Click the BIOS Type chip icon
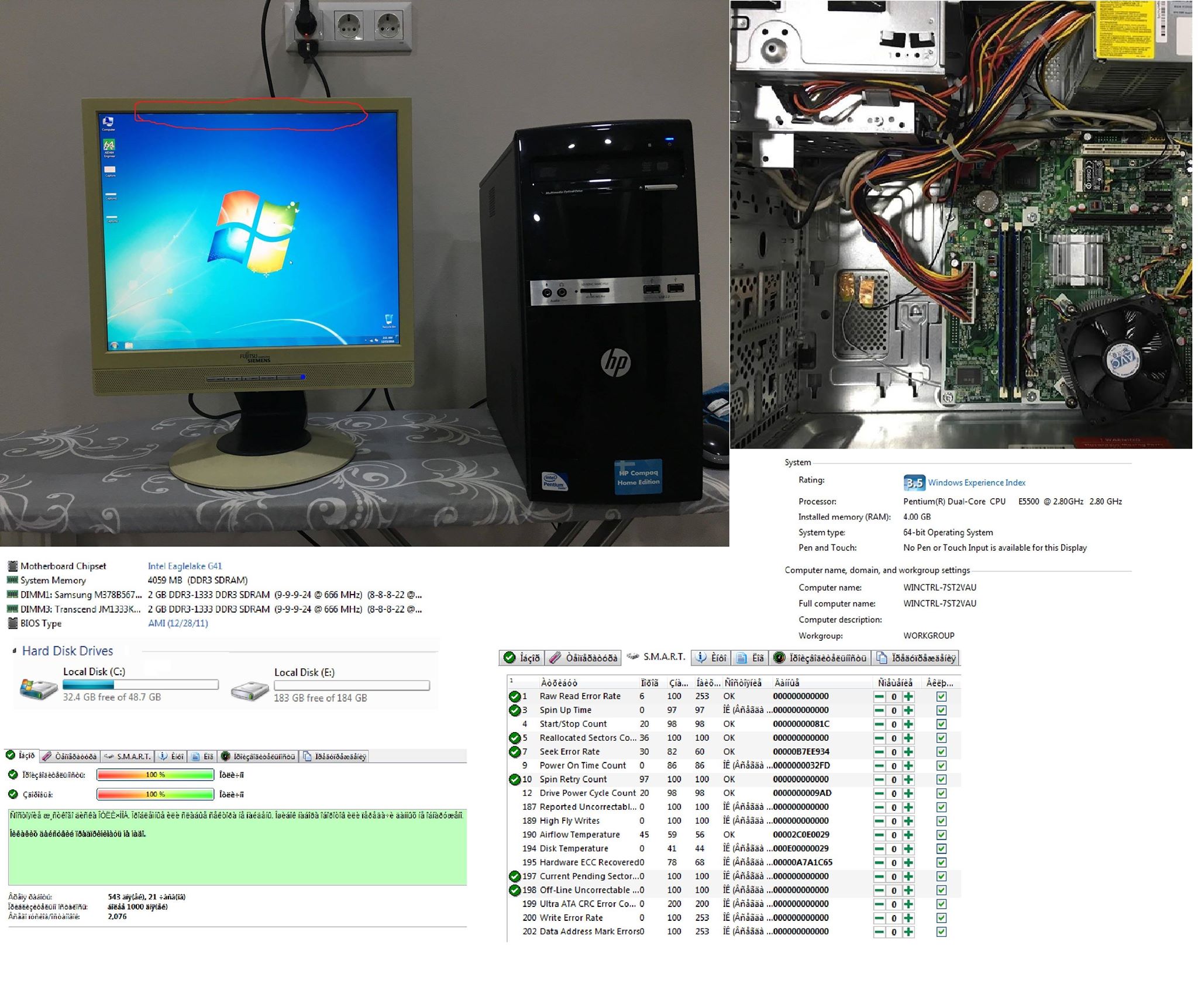 click(x=12, y=623)
